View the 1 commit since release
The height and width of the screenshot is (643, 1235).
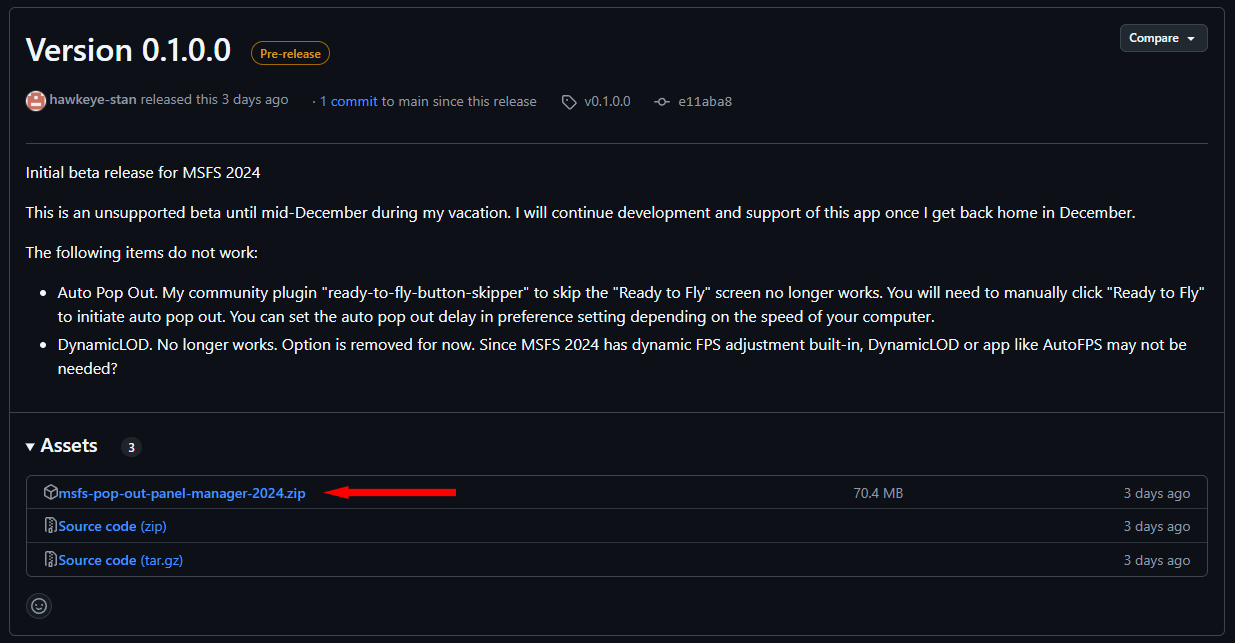tap(348, 101)
